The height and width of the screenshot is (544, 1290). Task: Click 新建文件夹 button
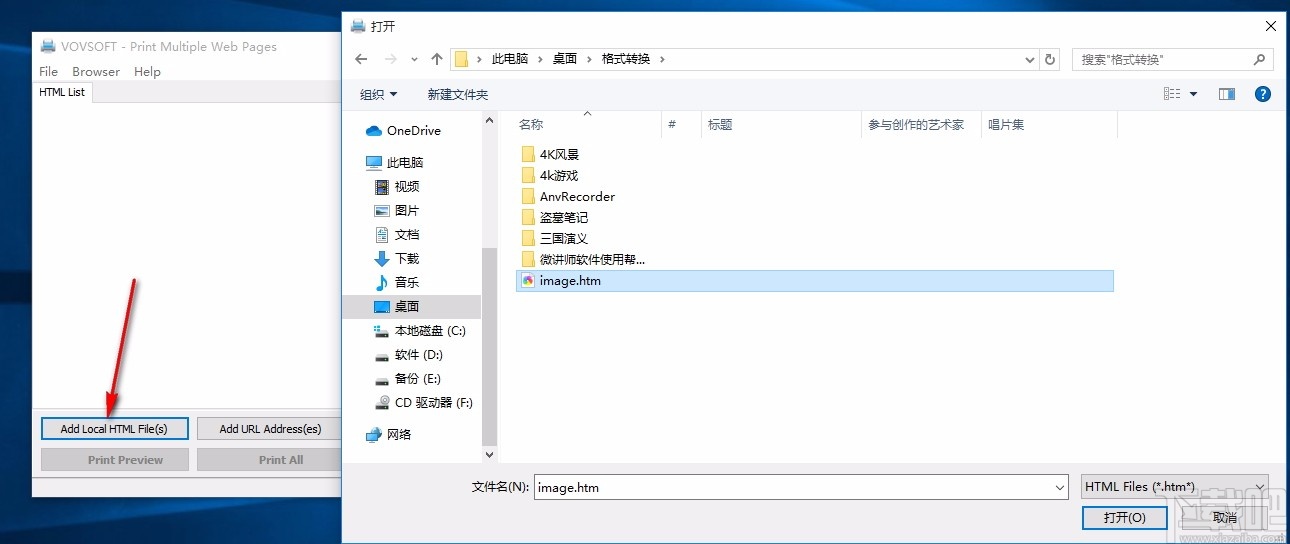click(x=458, y=94)
